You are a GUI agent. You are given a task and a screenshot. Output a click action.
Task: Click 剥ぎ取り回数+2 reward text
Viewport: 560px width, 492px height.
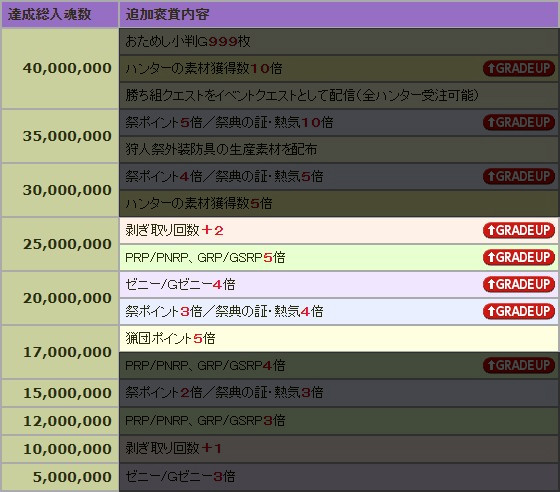174,230
